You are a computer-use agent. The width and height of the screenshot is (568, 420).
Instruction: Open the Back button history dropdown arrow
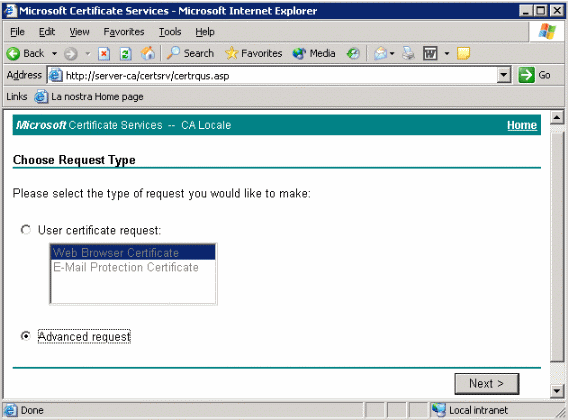point(54,54)
